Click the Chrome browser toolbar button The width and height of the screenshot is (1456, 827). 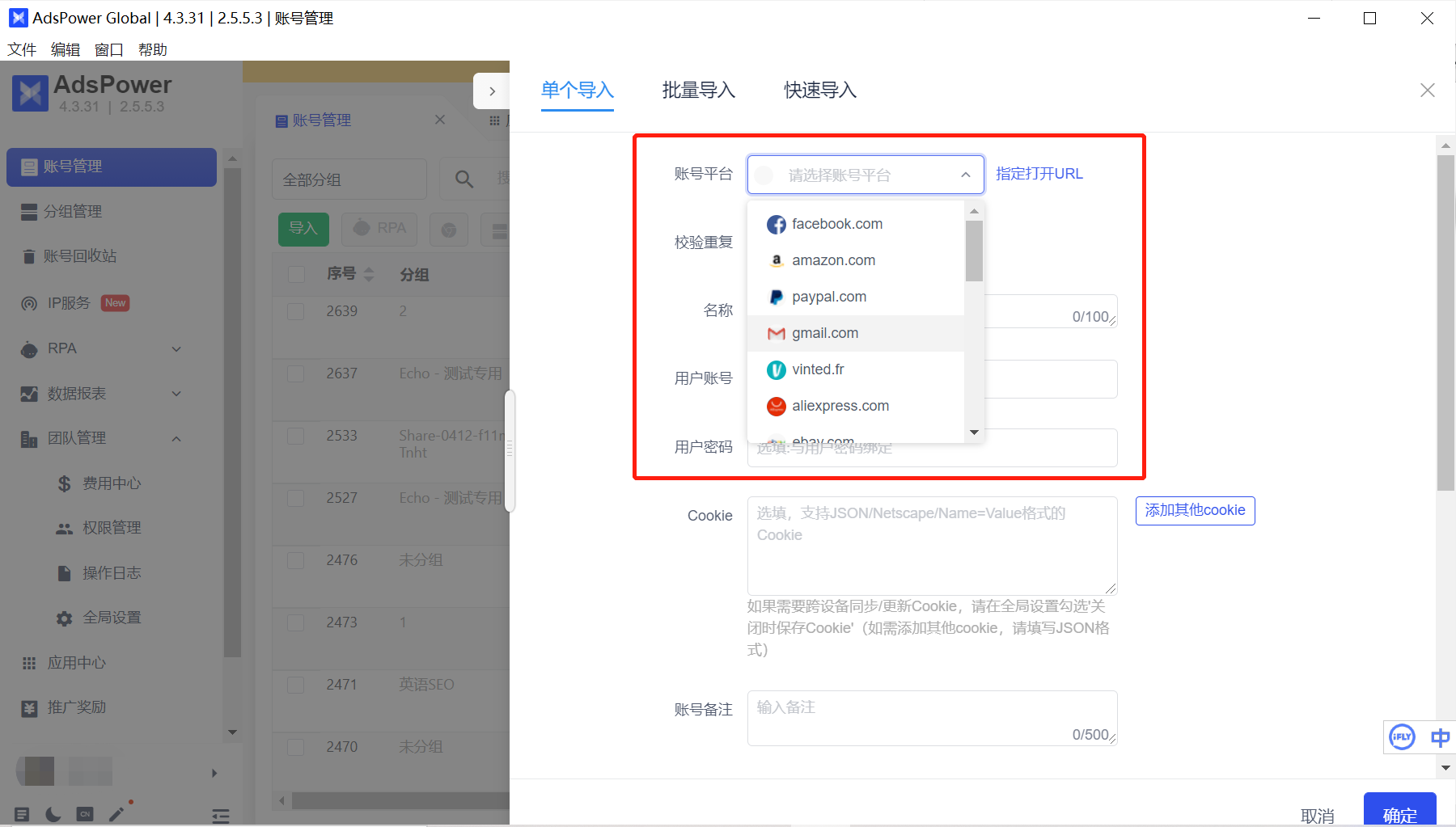click(449, 230)
